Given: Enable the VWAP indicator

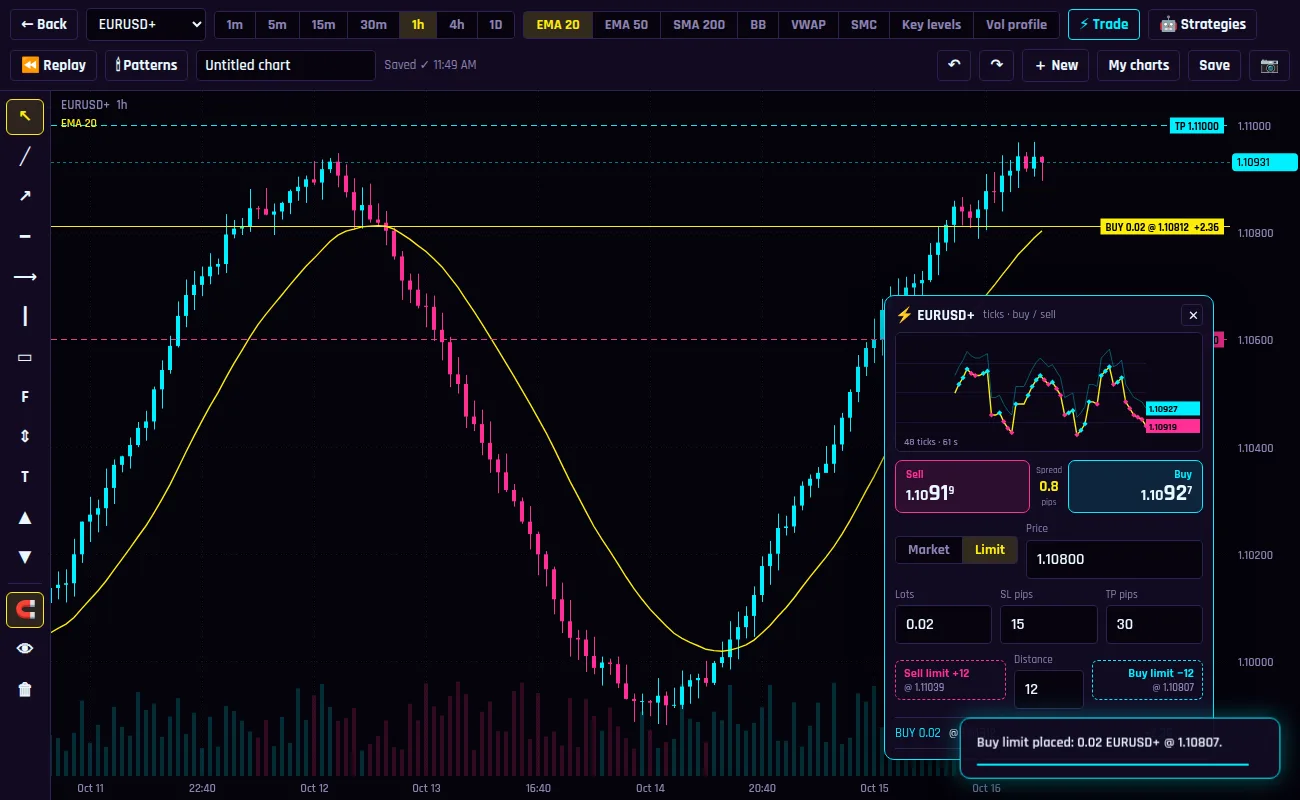Looking at the screenshot, I should [808, 24].
